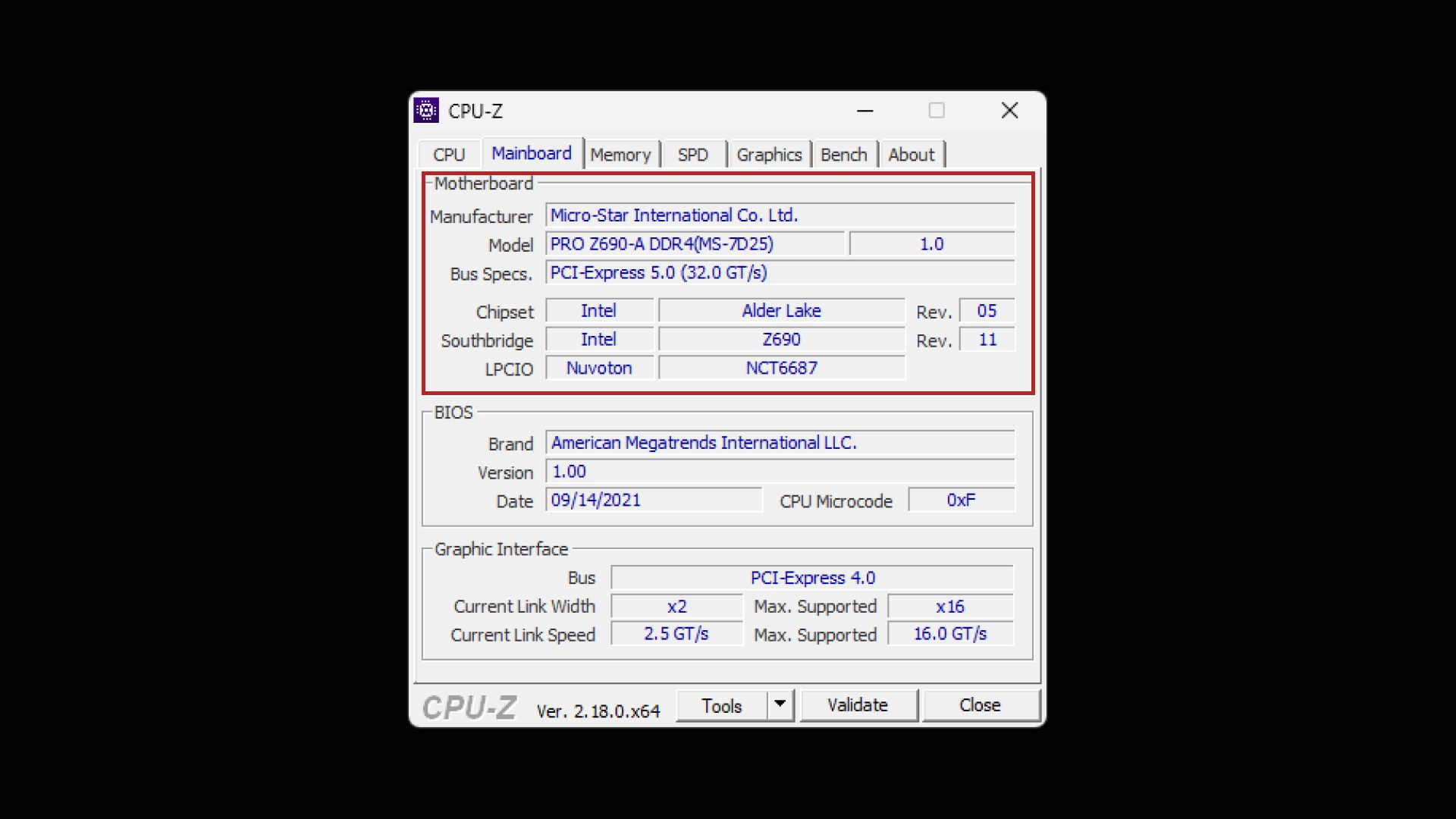Image resolution: width=1456 pixels, height=819 pixels.
Task: Click the disabled maximize button
Action: click(937, 111)
